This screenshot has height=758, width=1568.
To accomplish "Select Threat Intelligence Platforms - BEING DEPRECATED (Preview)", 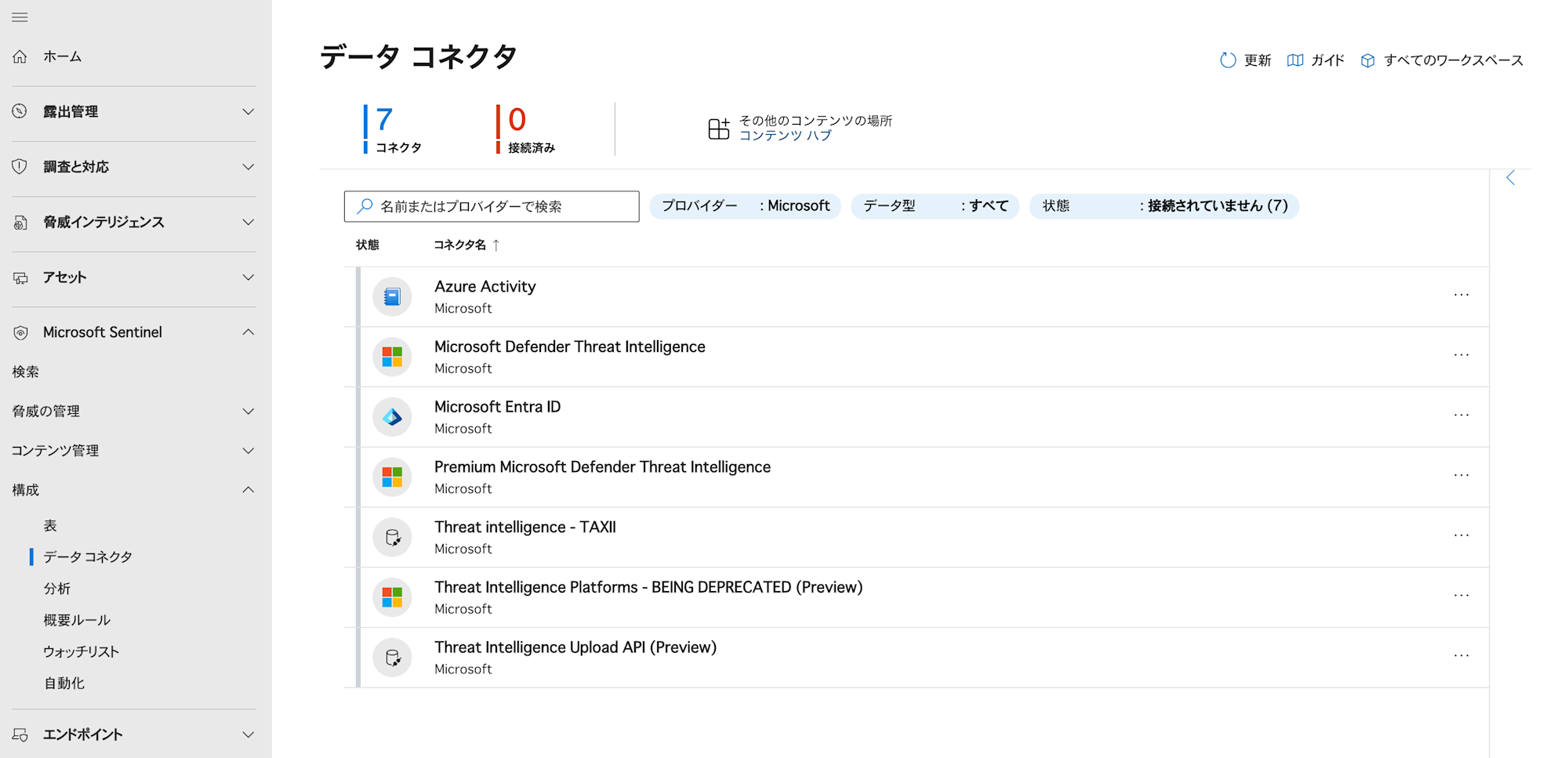I will (x=648, y=587).
